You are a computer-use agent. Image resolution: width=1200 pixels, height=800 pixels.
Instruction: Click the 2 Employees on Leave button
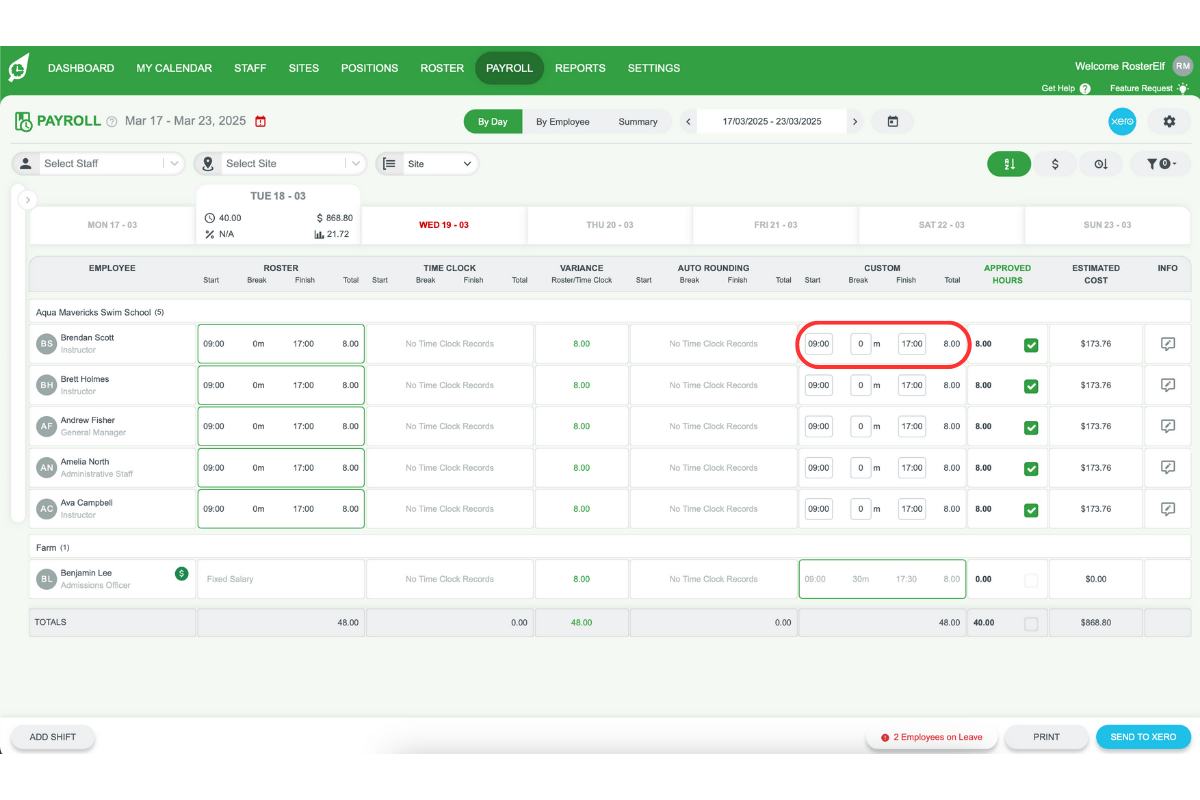point(931,737)
